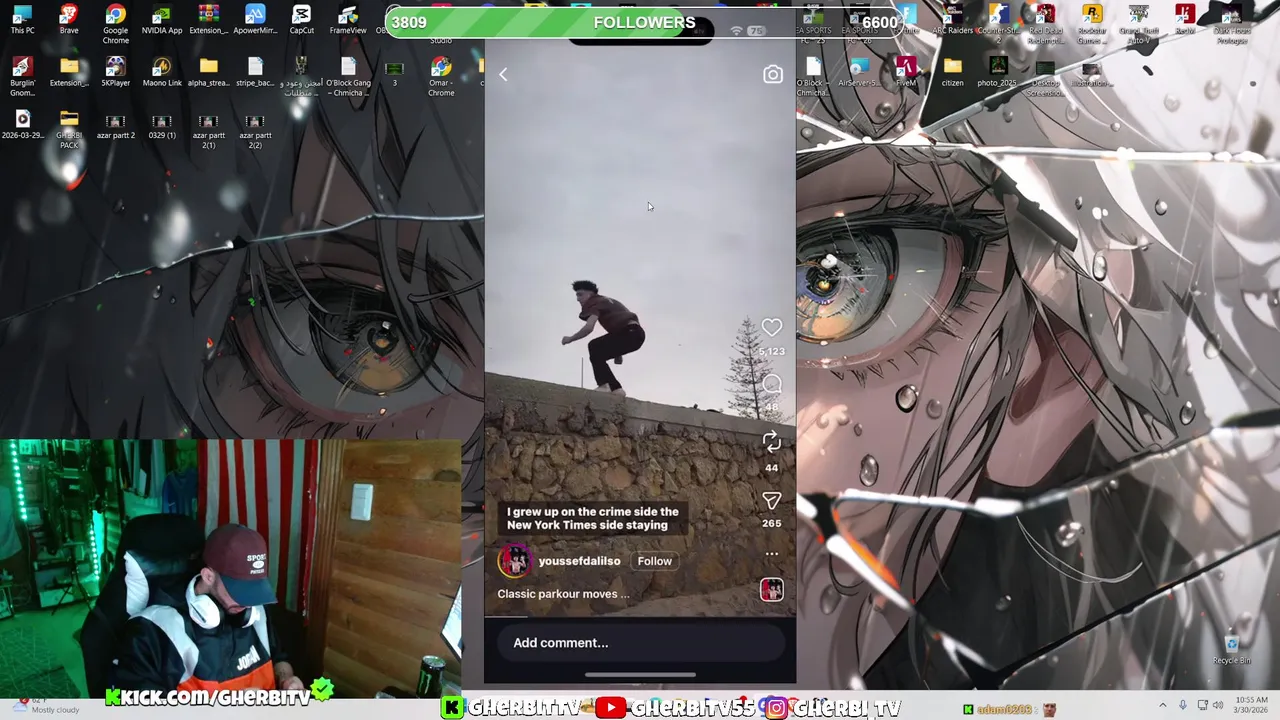The image size is (1280, 720).
Task: Launch ARC Raiders game shortcut
Action: pos(952,19)
